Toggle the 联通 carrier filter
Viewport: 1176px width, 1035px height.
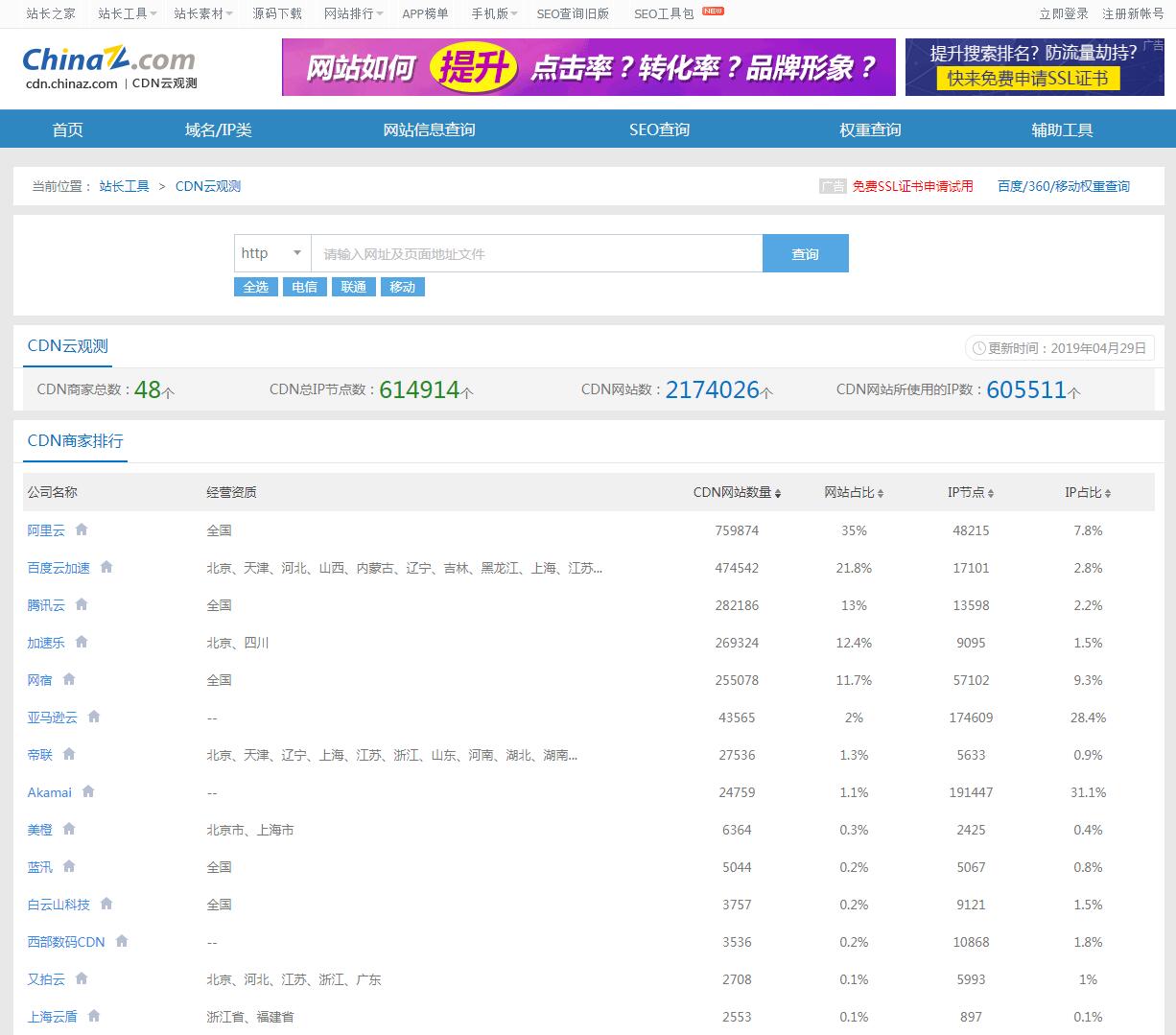pos(354,287)
